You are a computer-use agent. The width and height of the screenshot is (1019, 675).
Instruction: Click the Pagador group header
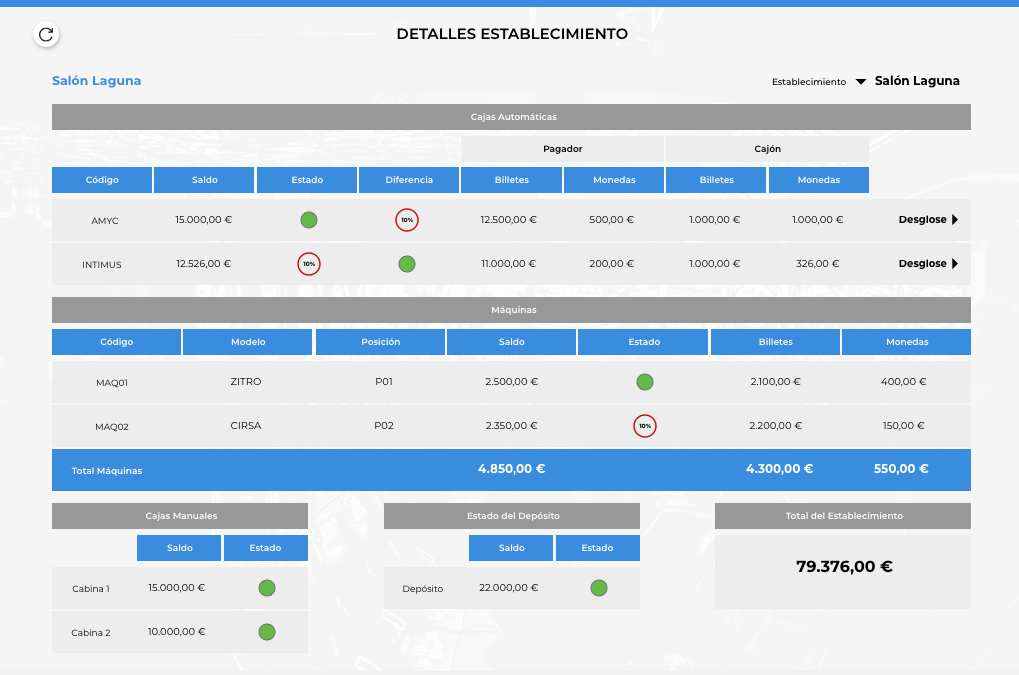click(563, 149)
